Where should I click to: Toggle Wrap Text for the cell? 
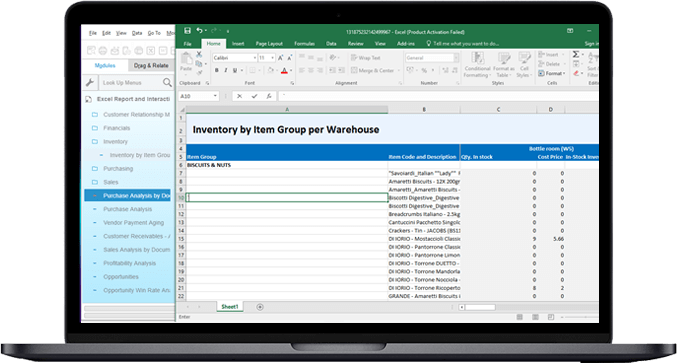pos(365,57)
